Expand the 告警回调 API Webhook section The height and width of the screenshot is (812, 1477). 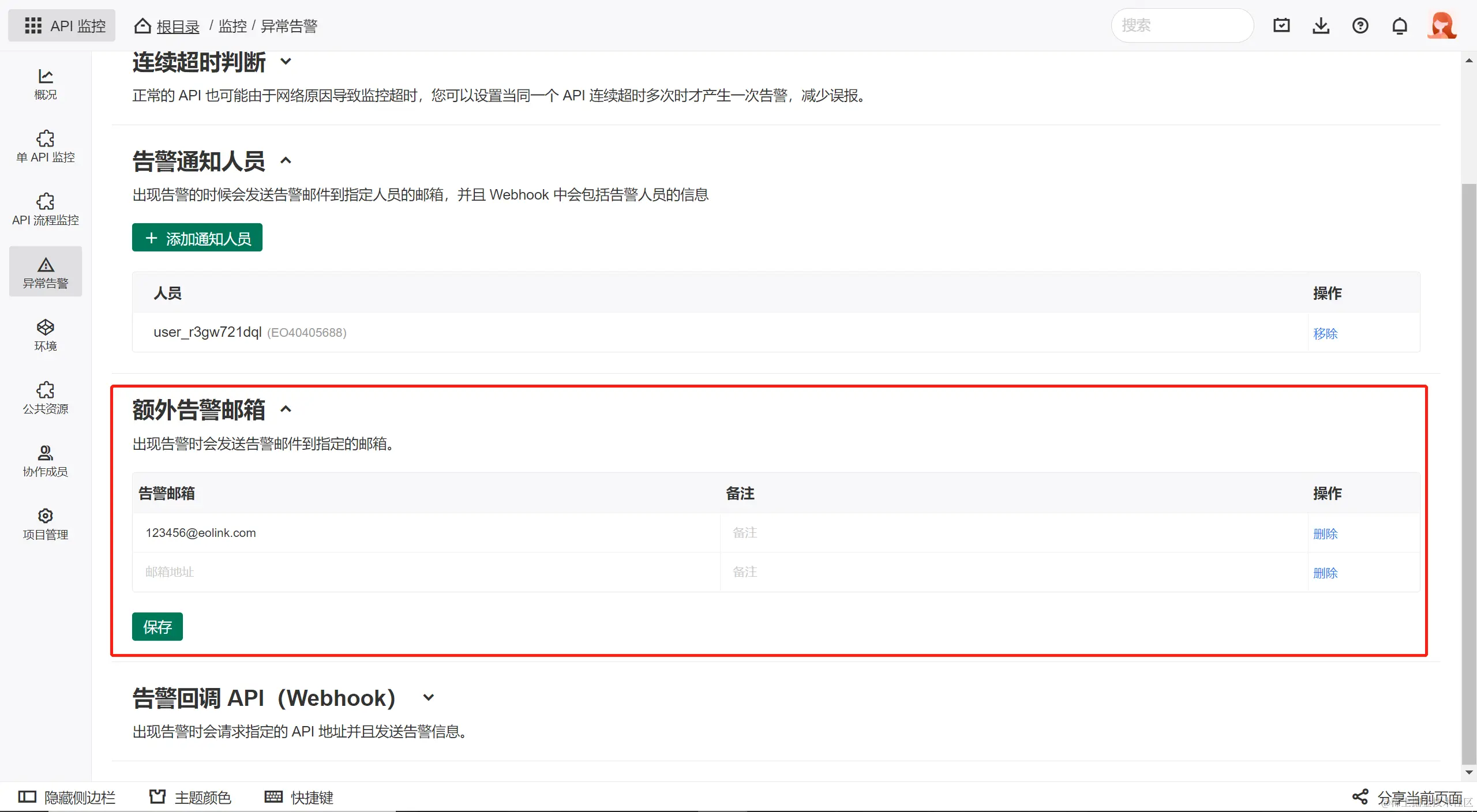pos(428,698)
